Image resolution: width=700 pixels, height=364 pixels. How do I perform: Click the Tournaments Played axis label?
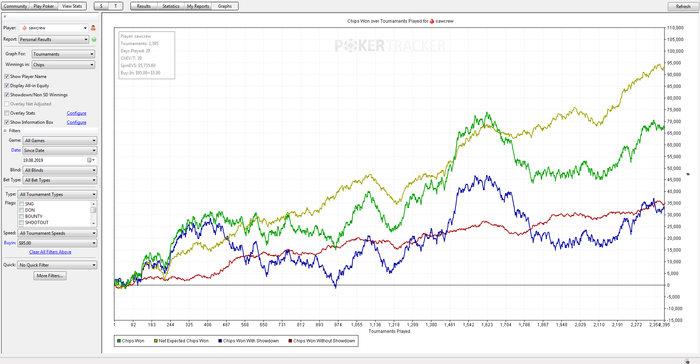pos(389,331)
